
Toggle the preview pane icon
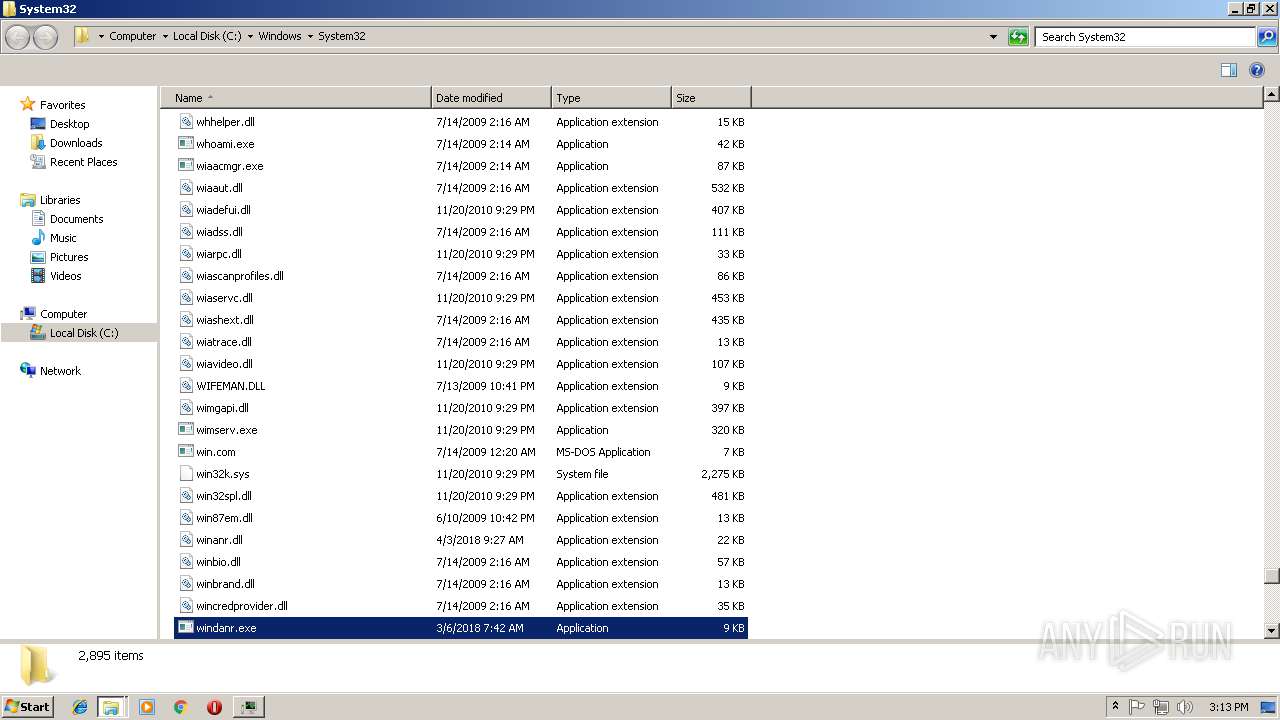point(1229,70)
